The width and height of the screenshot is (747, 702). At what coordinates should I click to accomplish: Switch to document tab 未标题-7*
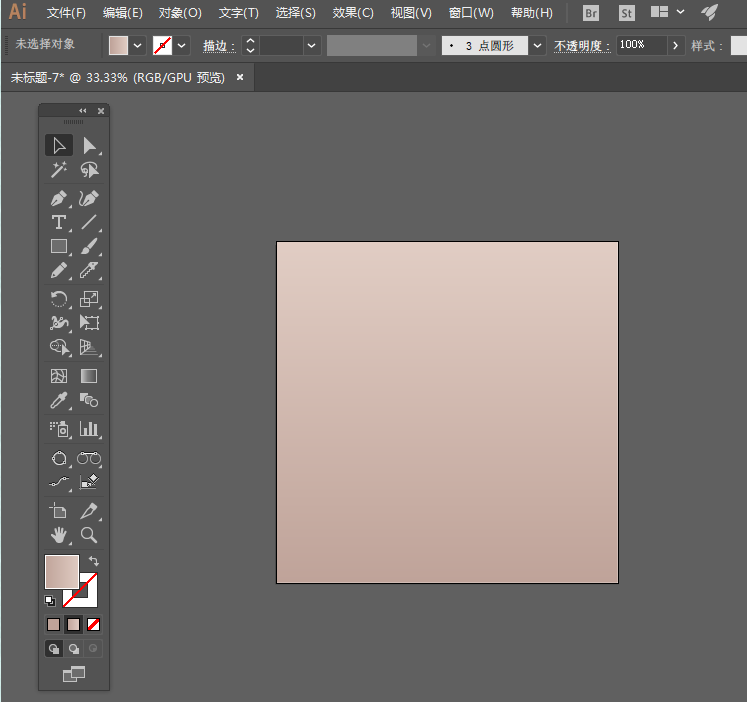click(x=118, y=77)
